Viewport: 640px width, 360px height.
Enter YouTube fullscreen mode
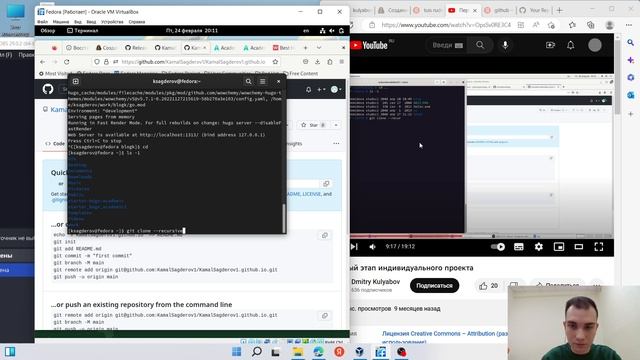pos(599,247)
